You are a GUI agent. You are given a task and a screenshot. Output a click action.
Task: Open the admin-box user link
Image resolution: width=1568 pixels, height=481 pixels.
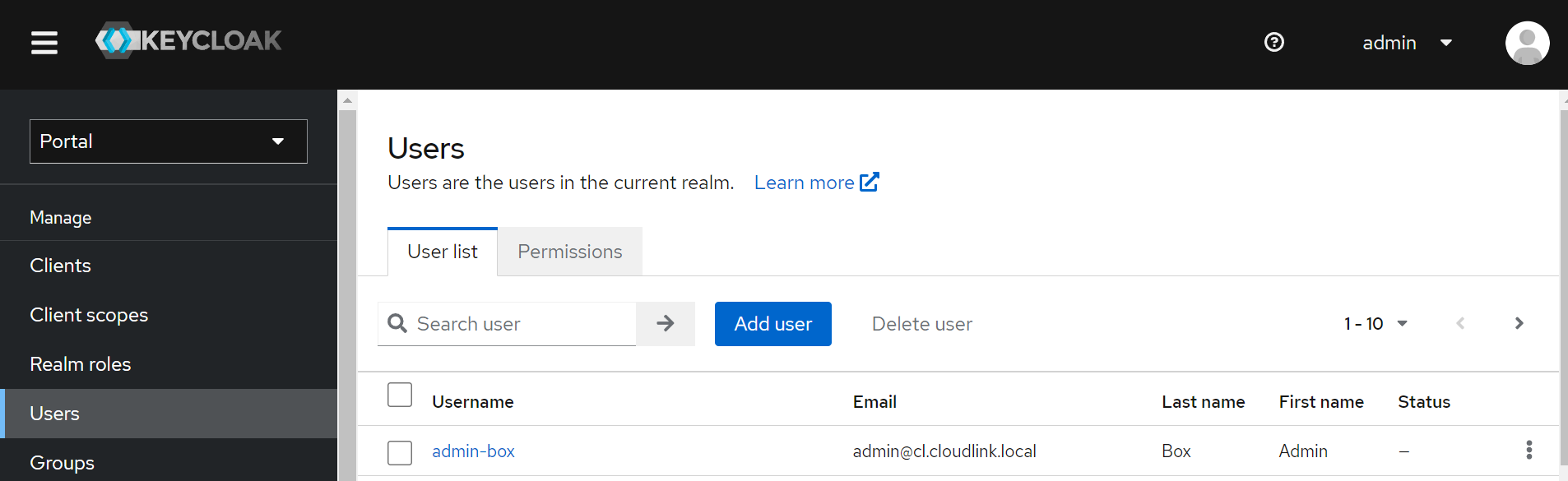click(x=474, y=451)
